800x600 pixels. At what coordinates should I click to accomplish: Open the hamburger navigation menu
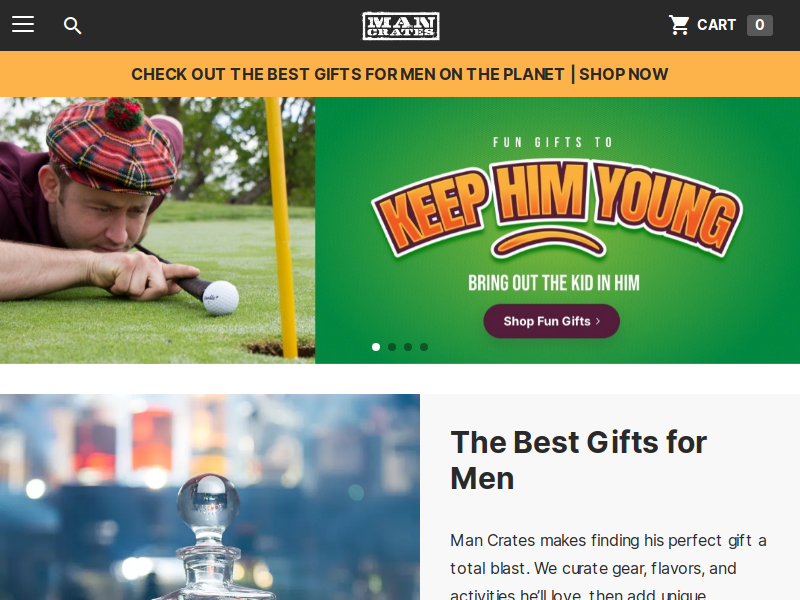tap(23, 24)
